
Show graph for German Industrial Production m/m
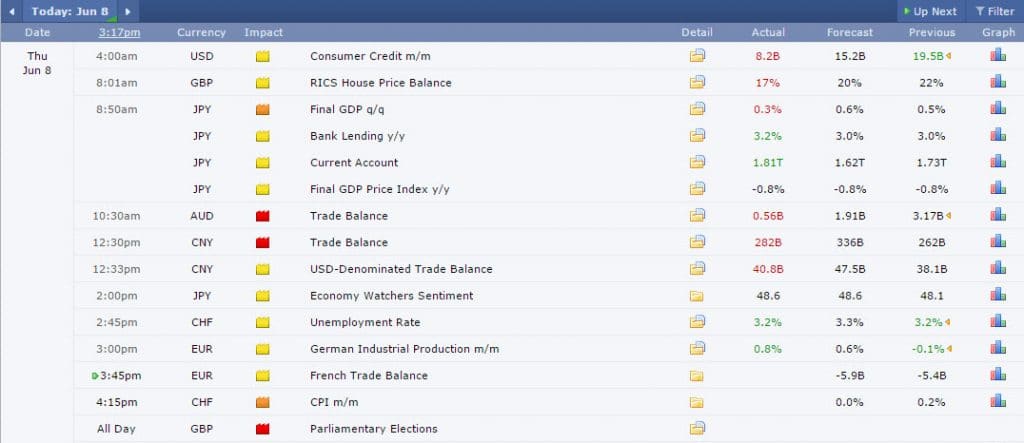(998, 349)
